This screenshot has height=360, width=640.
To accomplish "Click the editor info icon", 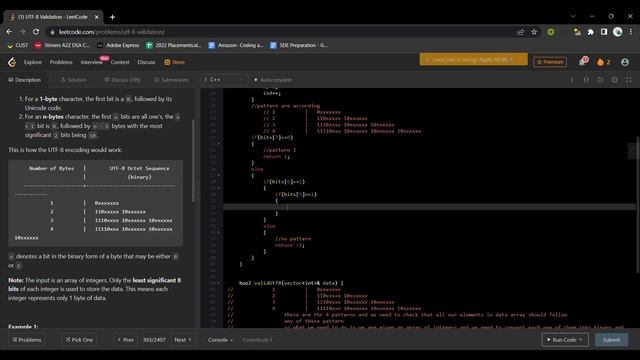I will (572, 80).
